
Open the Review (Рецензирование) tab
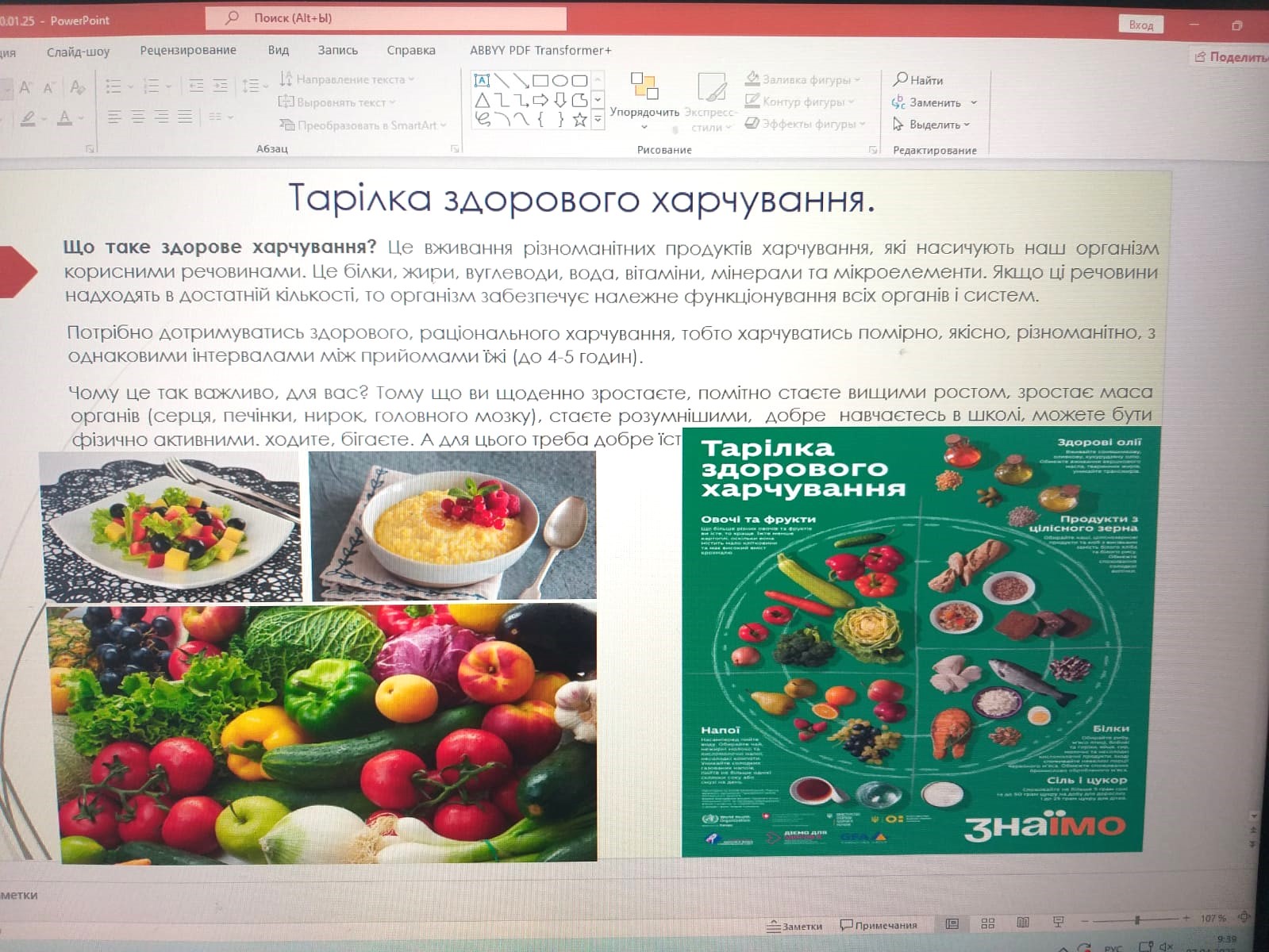tap(188, 50)
